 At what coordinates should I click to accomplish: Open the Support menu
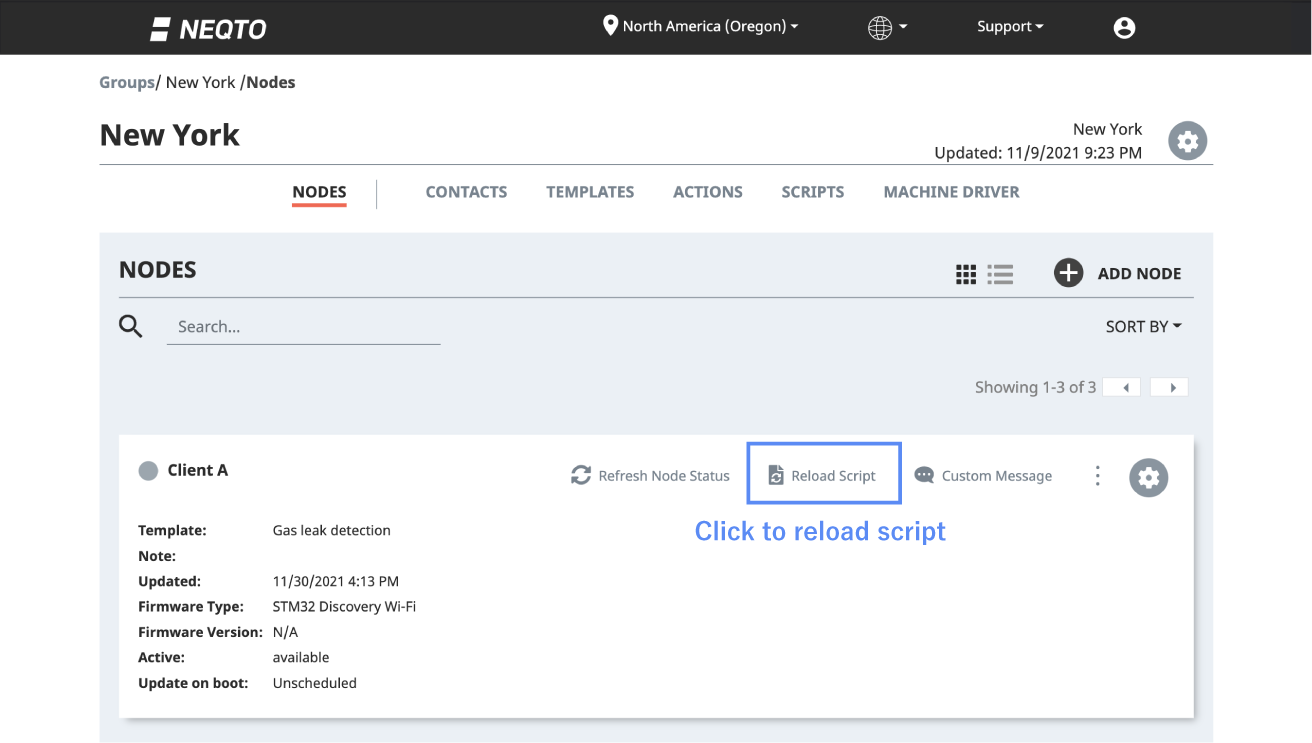(x=1010, y=26)
